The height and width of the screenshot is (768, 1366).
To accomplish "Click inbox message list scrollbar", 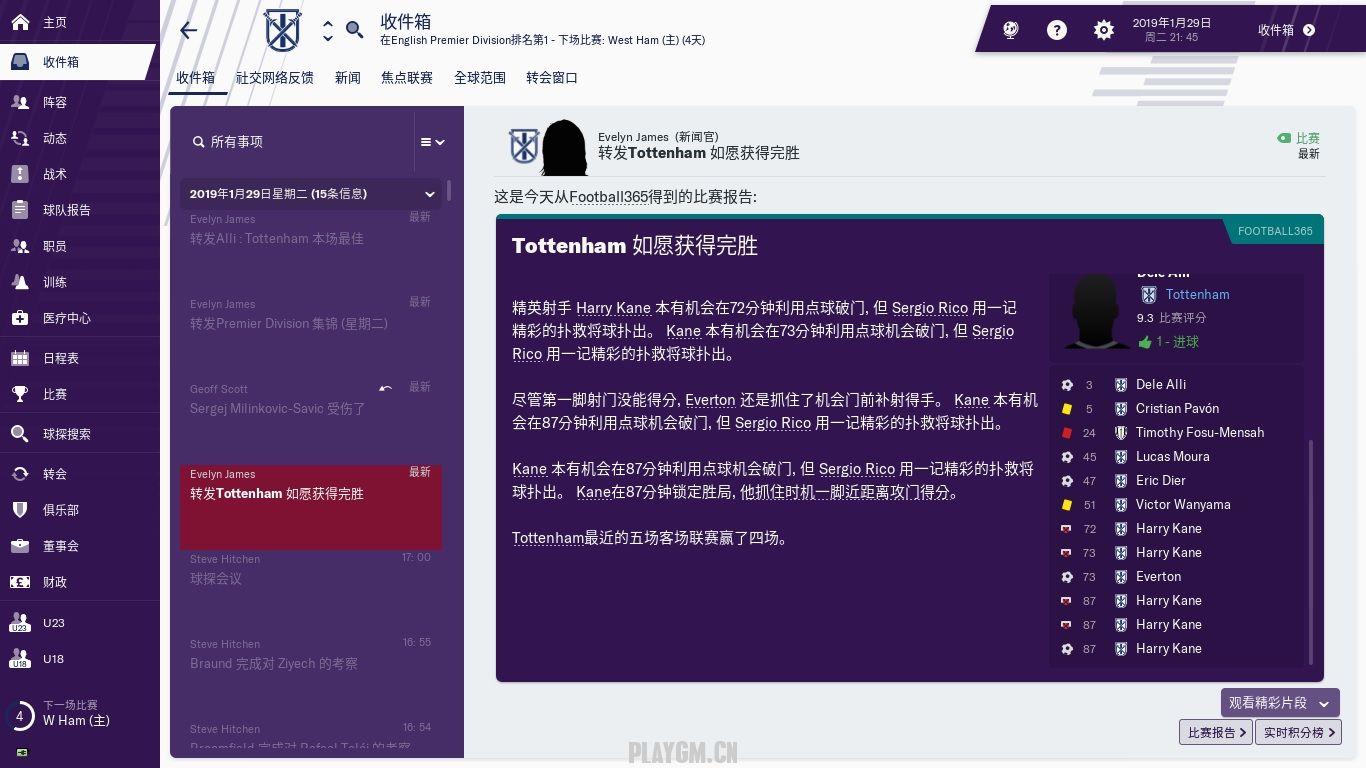I will pyautogui.click(x=449, y=190).
